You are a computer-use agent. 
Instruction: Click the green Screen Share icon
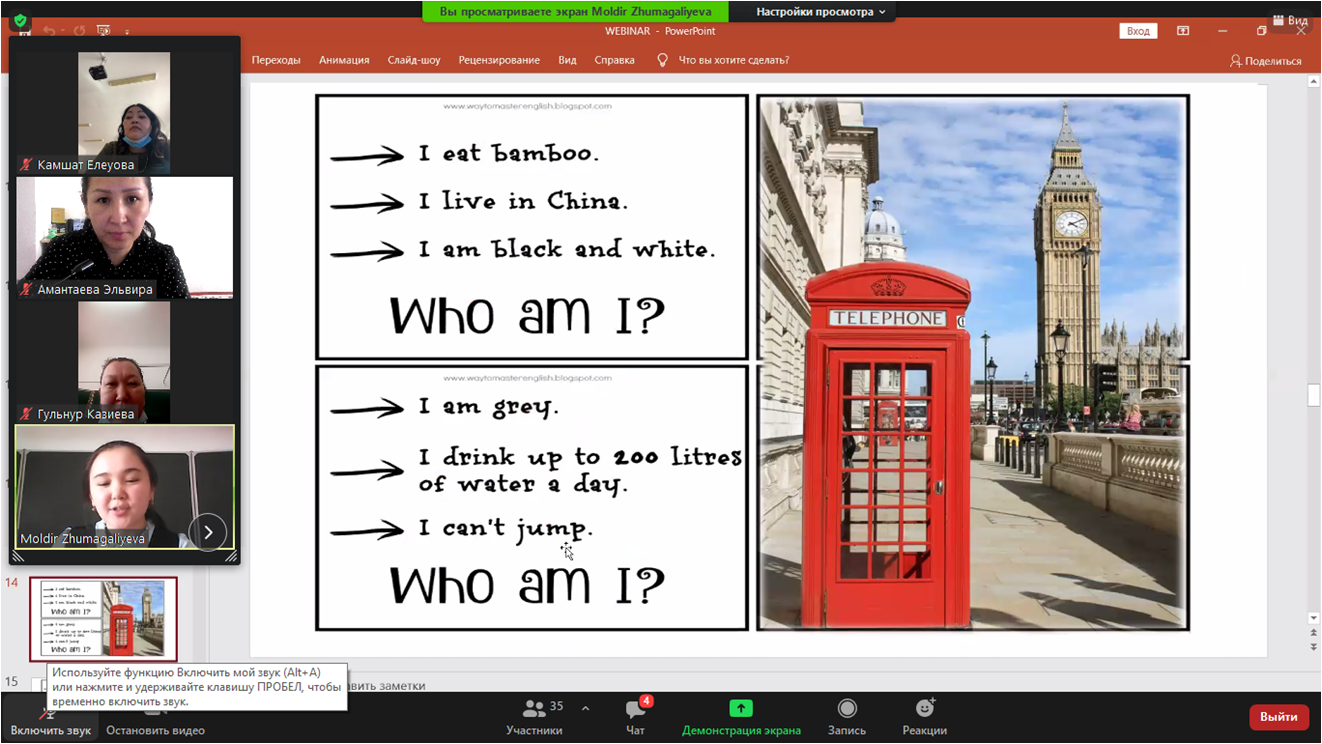click(x=741, y=708)
